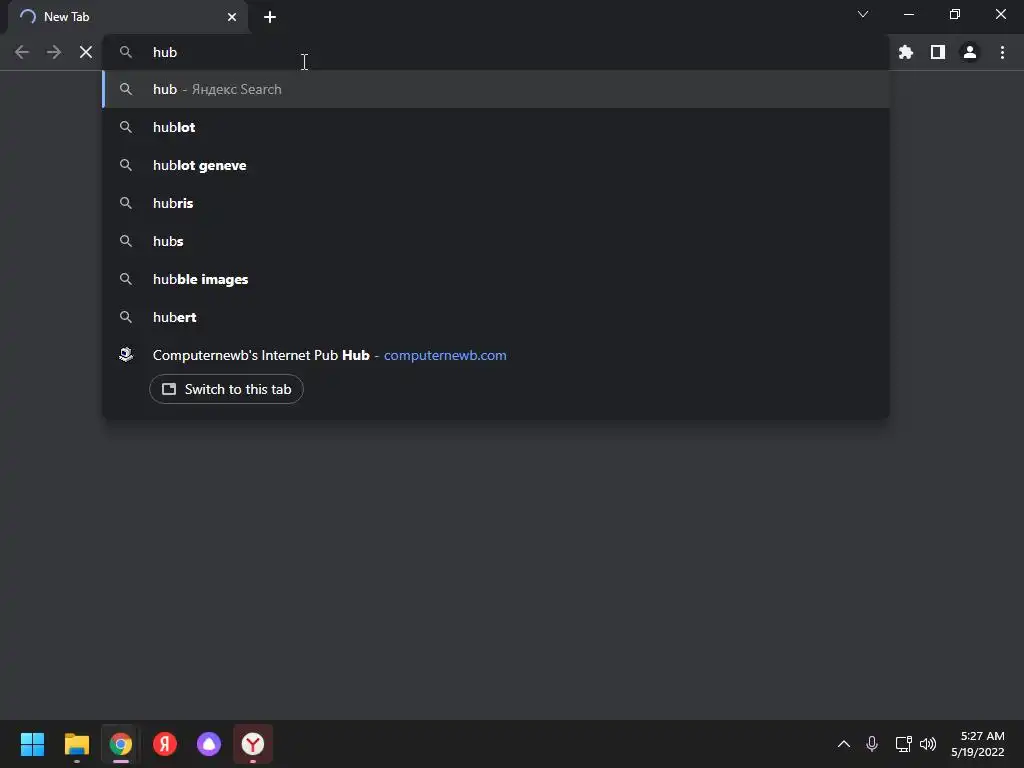Close the New Tab tab
Image resolution: width=1024 pixels, height=768 pixels.
pyautogui.click(x=232, y=17)
